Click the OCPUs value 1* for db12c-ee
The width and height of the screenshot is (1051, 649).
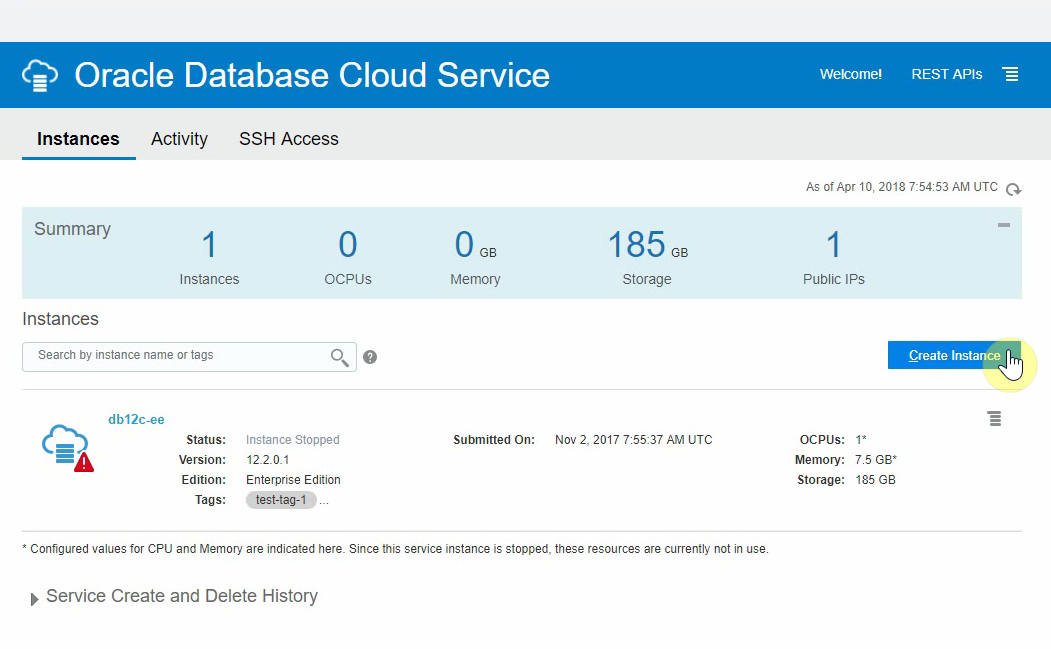[861, 440]
